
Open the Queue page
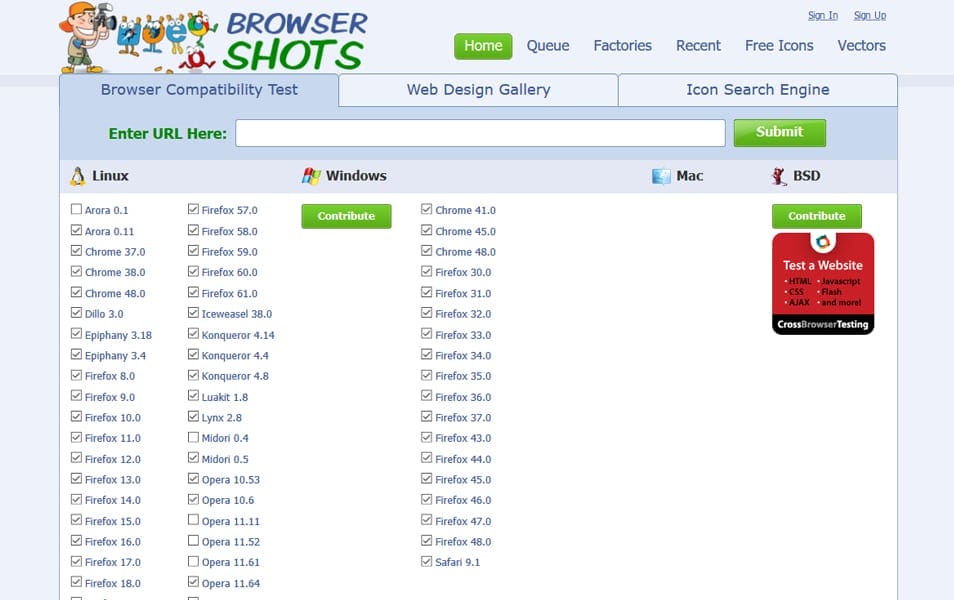[548, 46]
